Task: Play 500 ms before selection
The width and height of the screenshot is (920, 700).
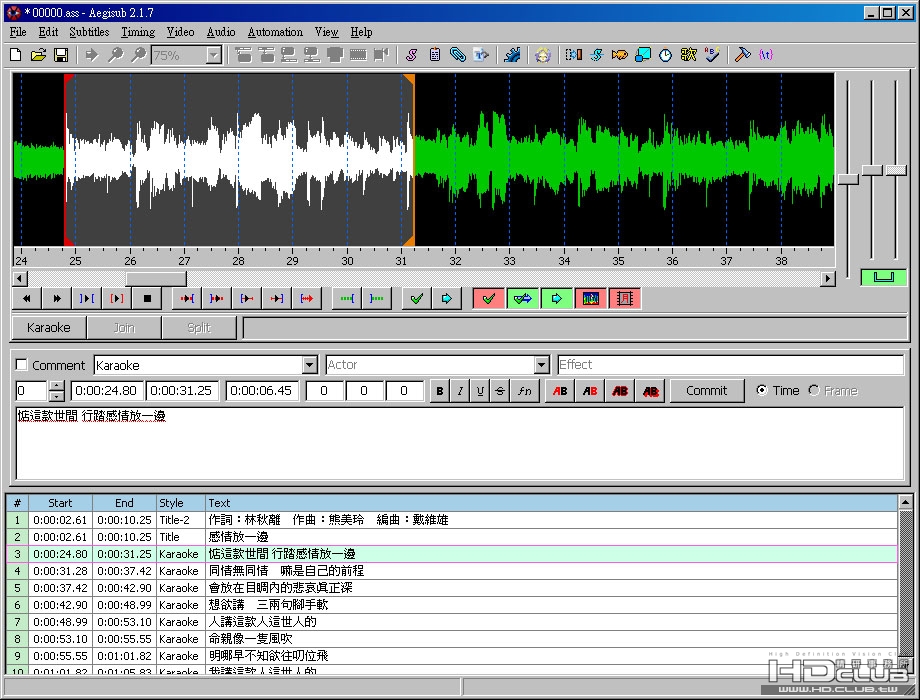Action: (187, 299)
